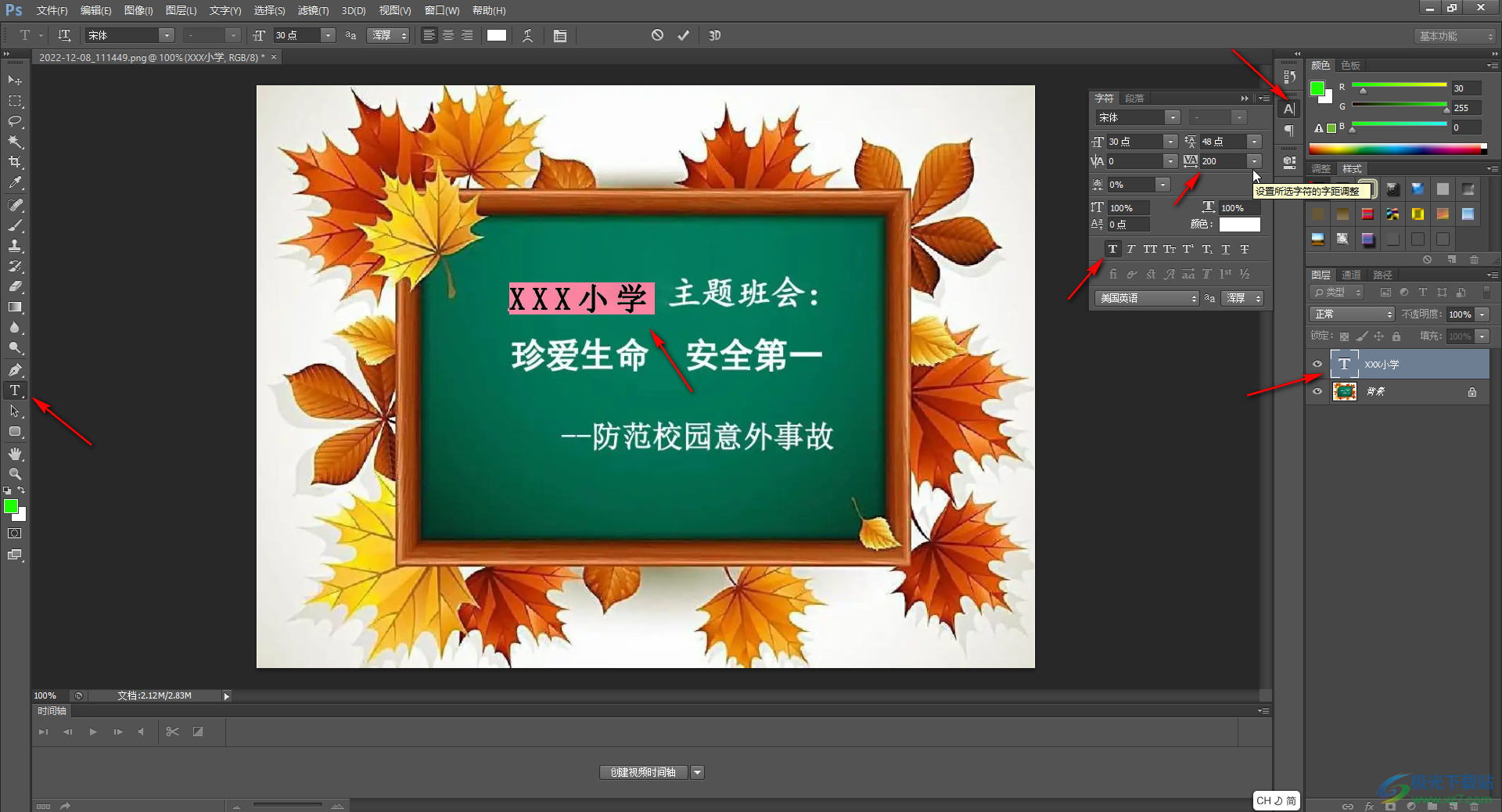
Task: Pick the Zoom tool in toolbox
Action: [x=15, y=474]
